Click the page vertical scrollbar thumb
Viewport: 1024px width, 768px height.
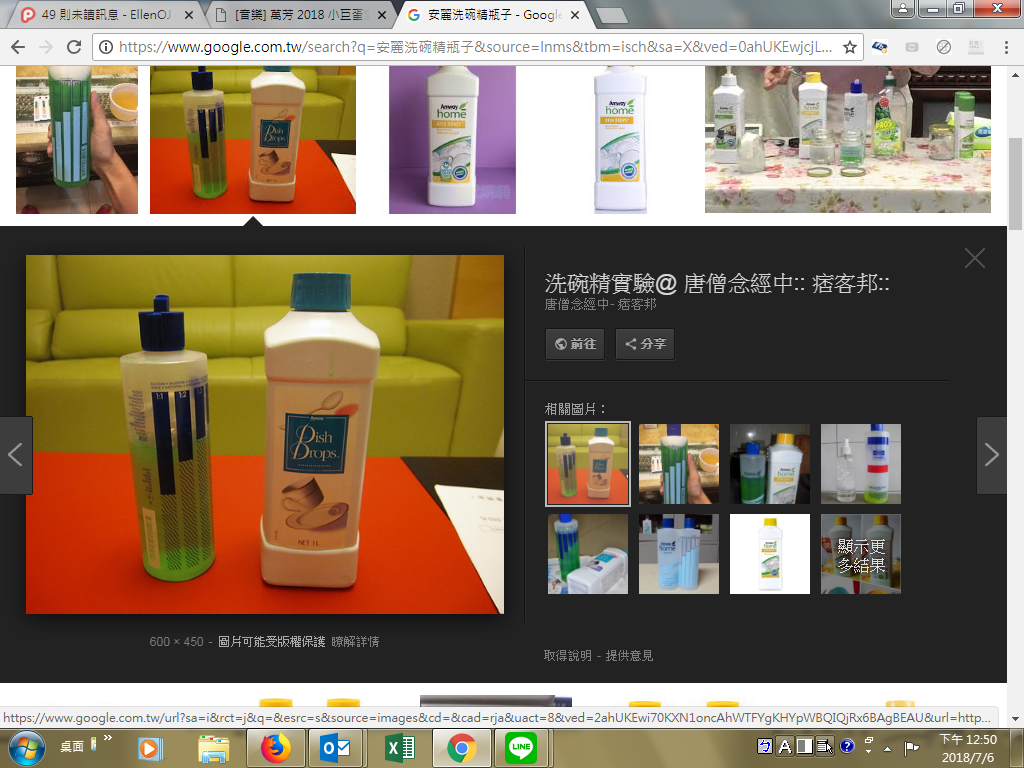point(1016,184)
